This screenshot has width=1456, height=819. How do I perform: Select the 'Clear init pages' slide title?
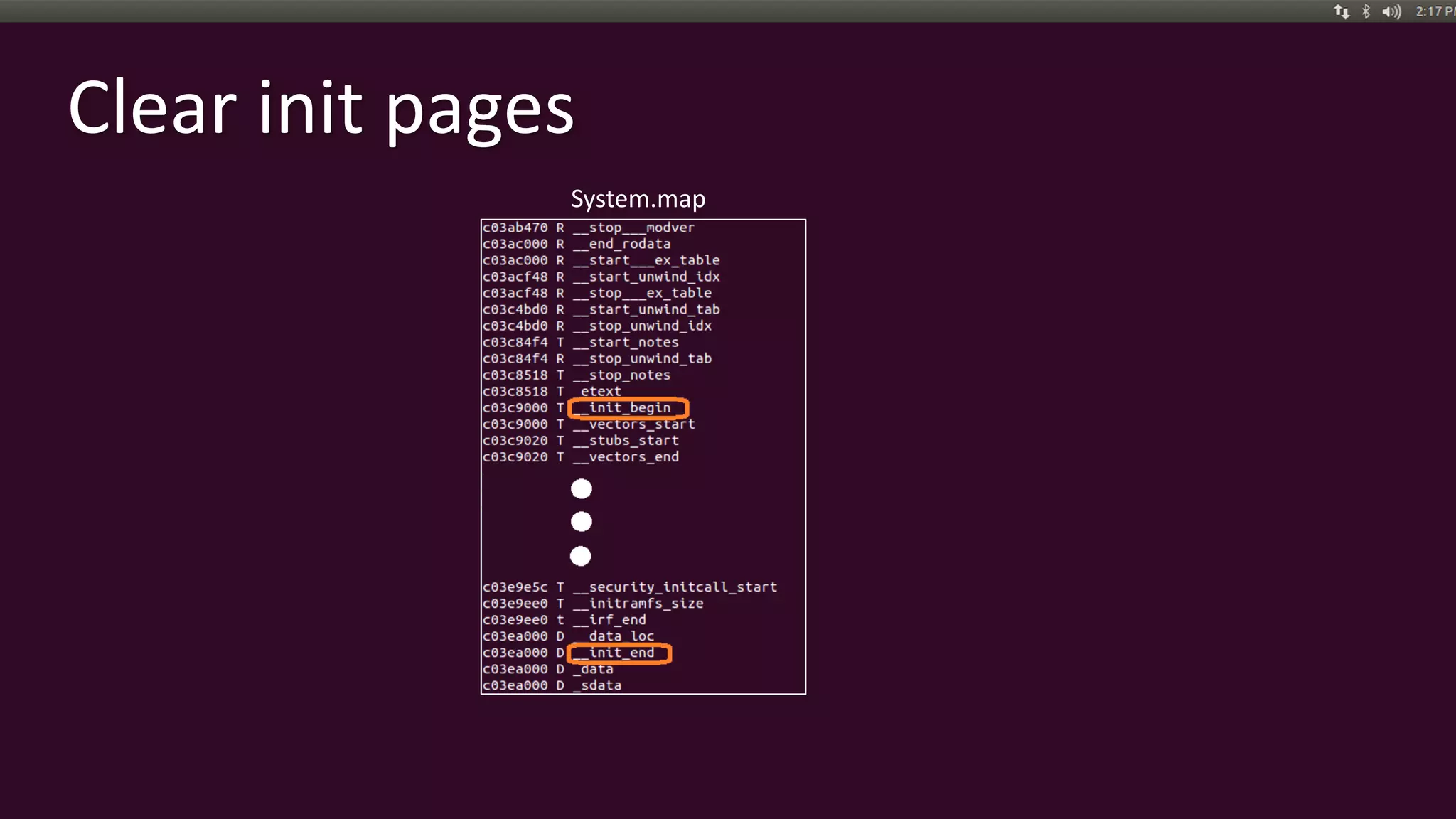point(321,108)
